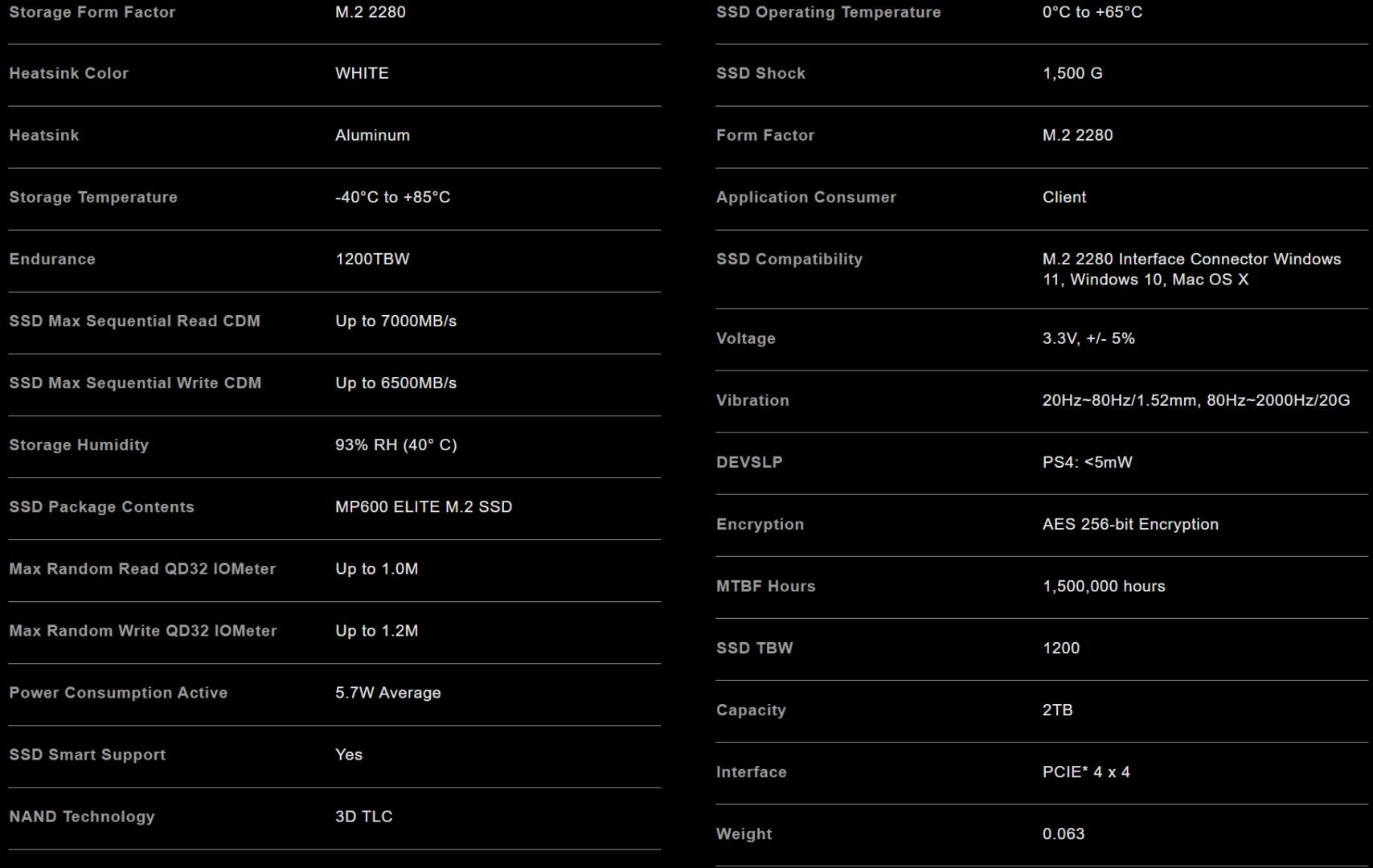Select the 1,500 G shock value
Screen dimensions: 1373x868
tap(1072, 73)
